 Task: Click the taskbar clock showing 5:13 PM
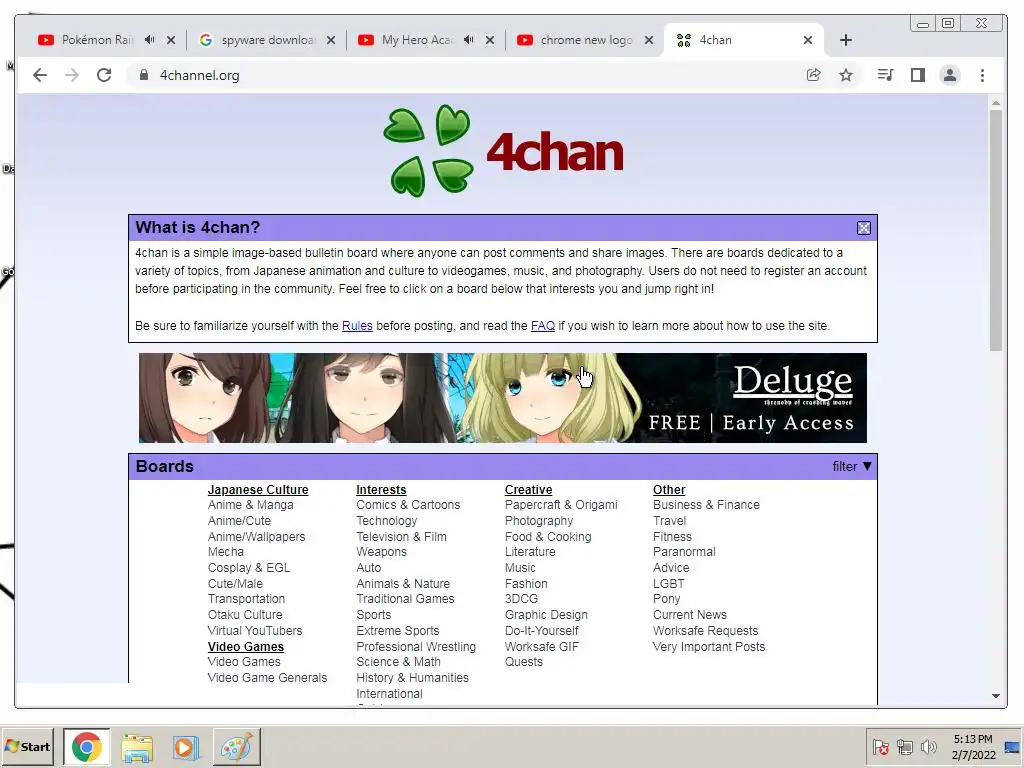[973, 746]
